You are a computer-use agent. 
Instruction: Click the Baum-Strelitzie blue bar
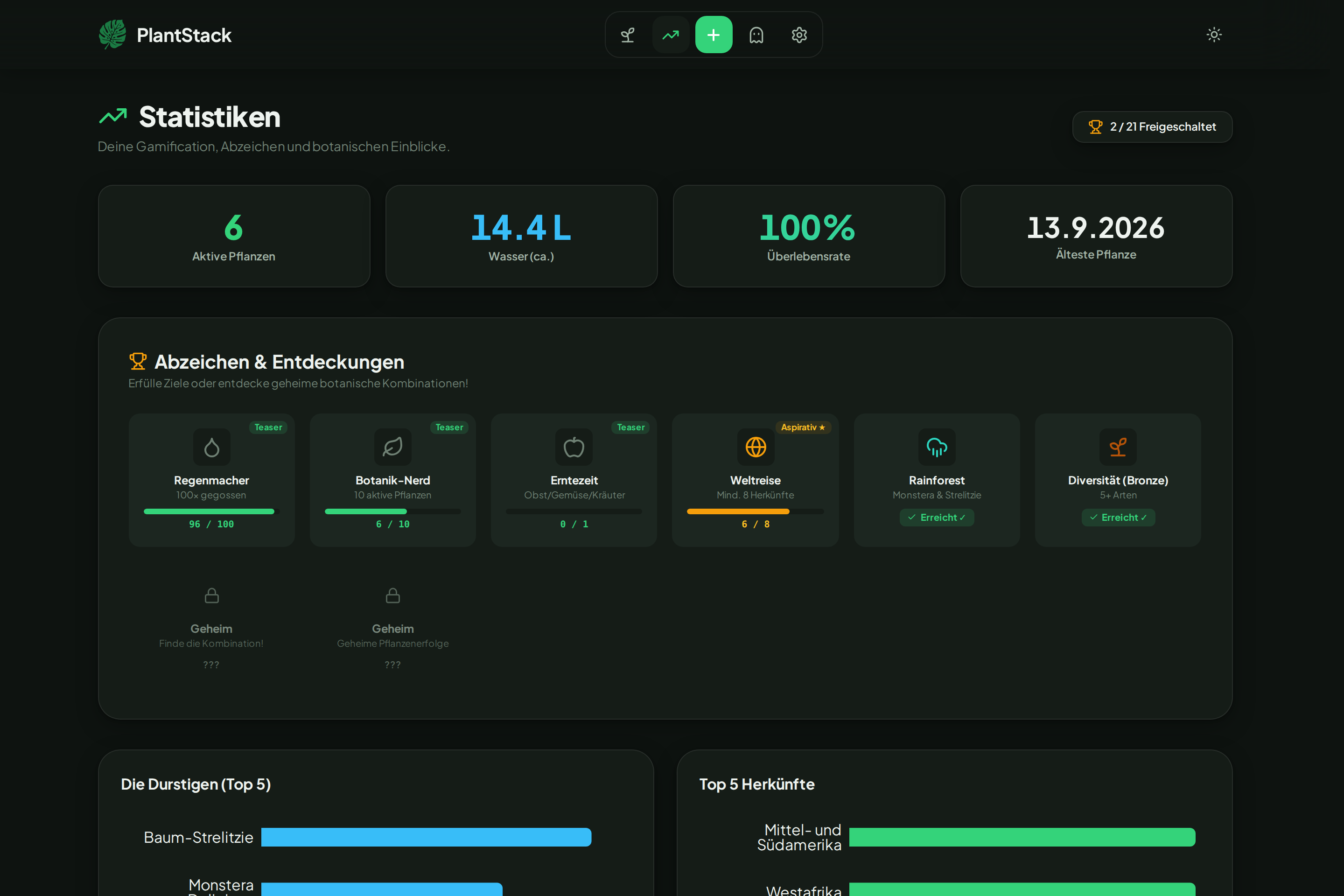pos(426,837)
